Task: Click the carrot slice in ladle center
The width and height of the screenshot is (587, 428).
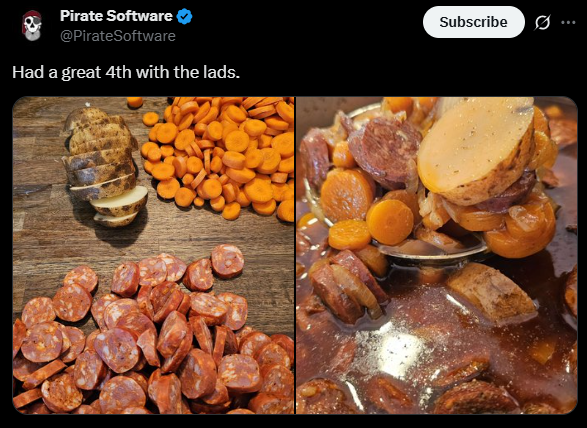Action: pyautogui.click(x=389, y=222)
